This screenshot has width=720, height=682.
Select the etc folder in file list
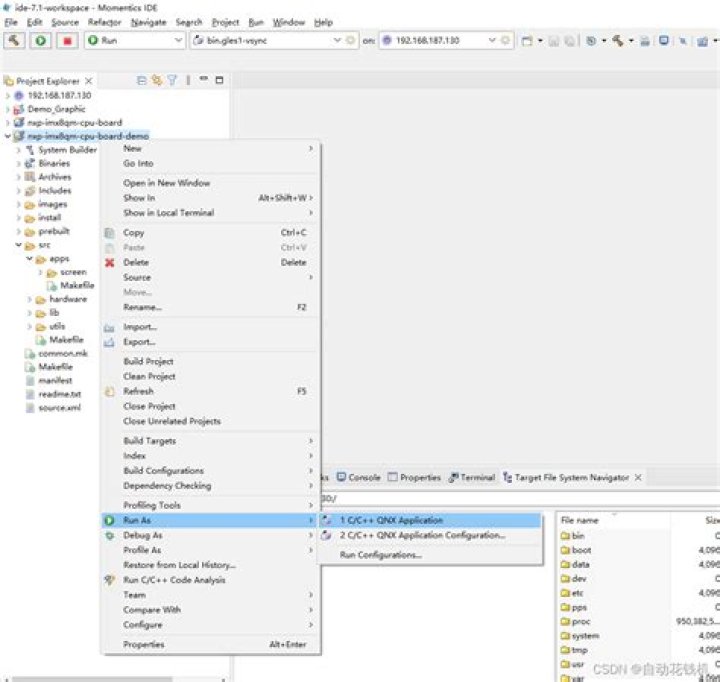(x=572, y=593)
